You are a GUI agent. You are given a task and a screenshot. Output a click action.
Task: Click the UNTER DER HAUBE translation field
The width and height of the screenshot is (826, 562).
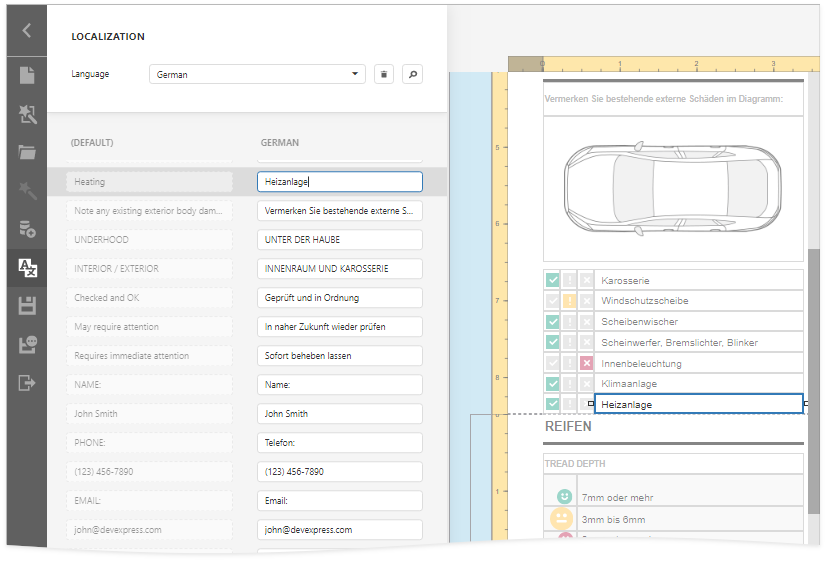pyautogui.click(x=339, y=240)
